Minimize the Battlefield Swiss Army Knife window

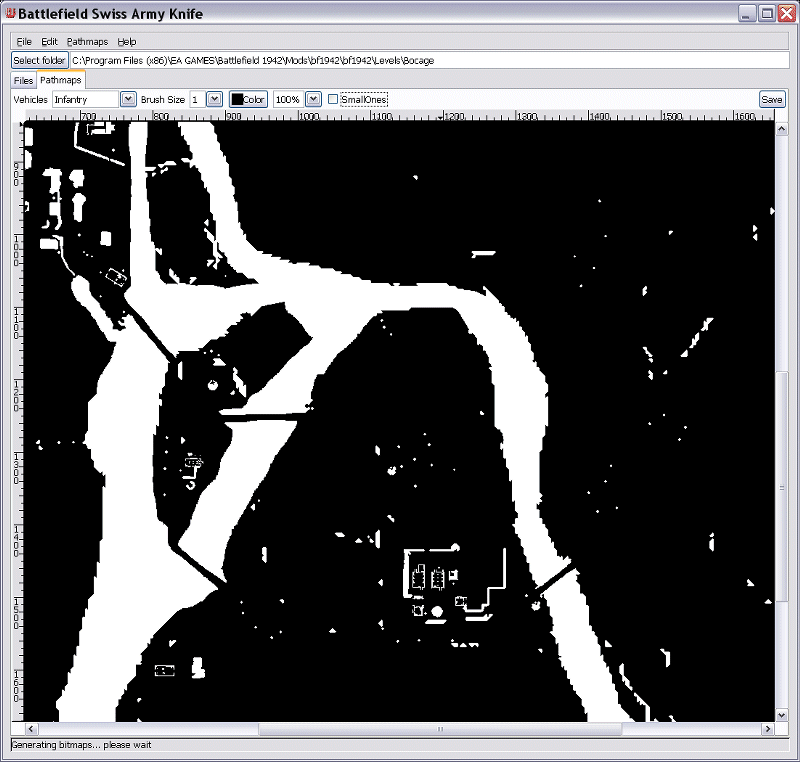pos(746,14)
